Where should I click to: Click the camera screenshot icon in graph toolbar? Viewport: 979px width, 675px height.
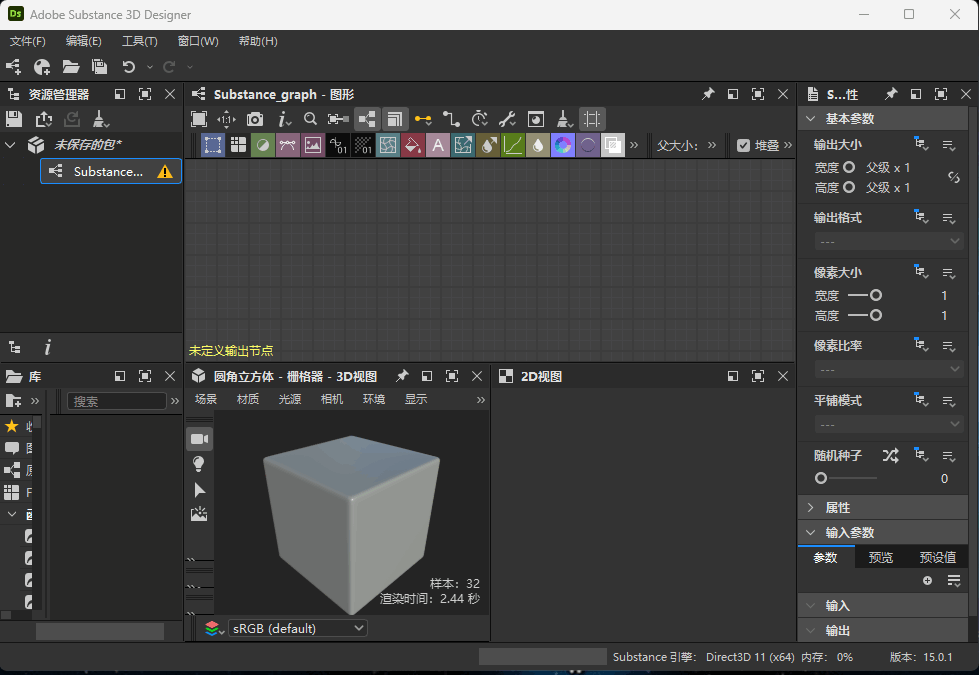(255, 119)
